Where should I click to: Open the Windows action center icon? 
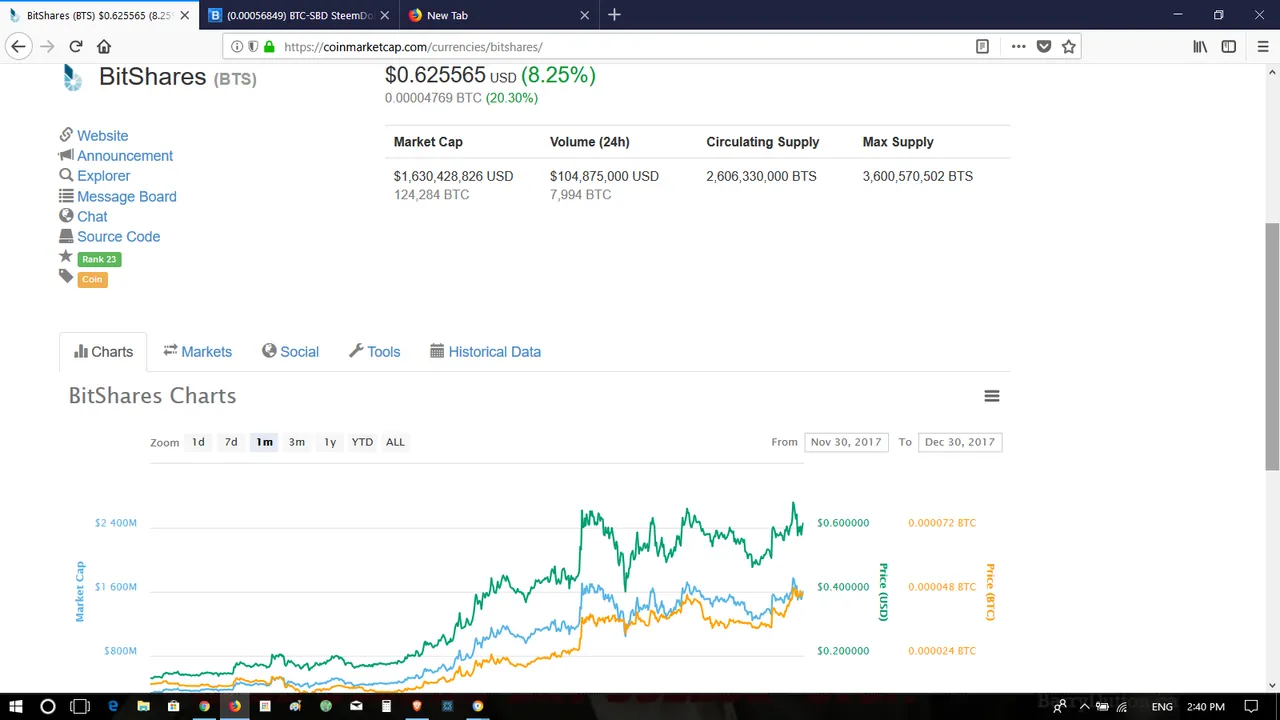[1251, 706]
